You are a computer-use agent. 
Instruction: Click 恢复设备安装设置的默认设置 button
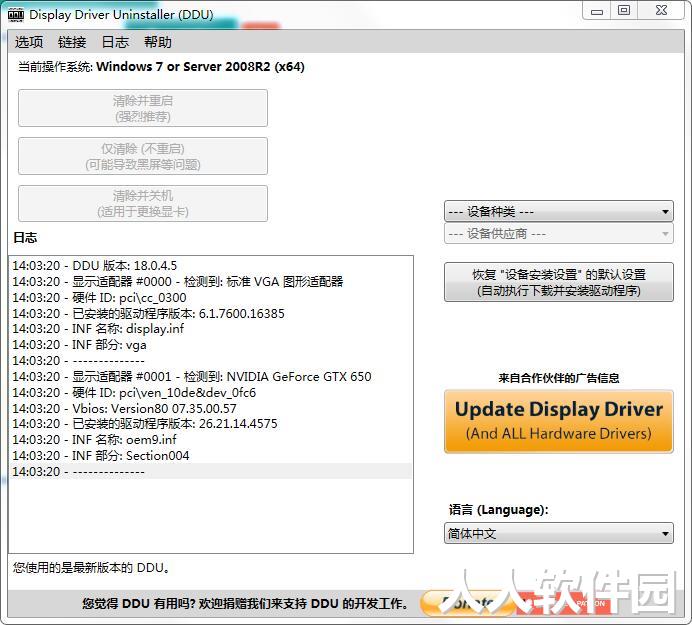pos(558,282)
